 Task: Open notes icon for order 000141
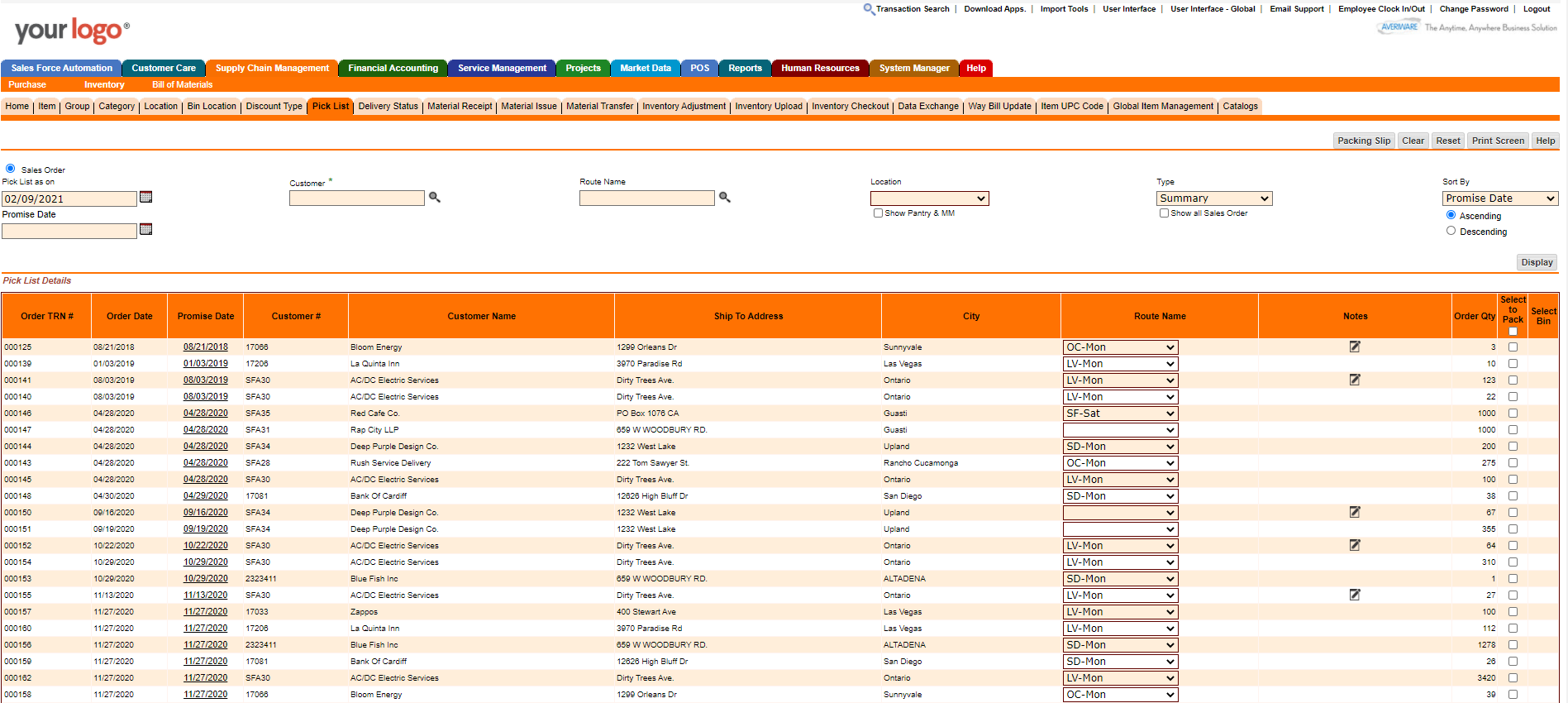pyautogui.click(x=1355, y=380)
